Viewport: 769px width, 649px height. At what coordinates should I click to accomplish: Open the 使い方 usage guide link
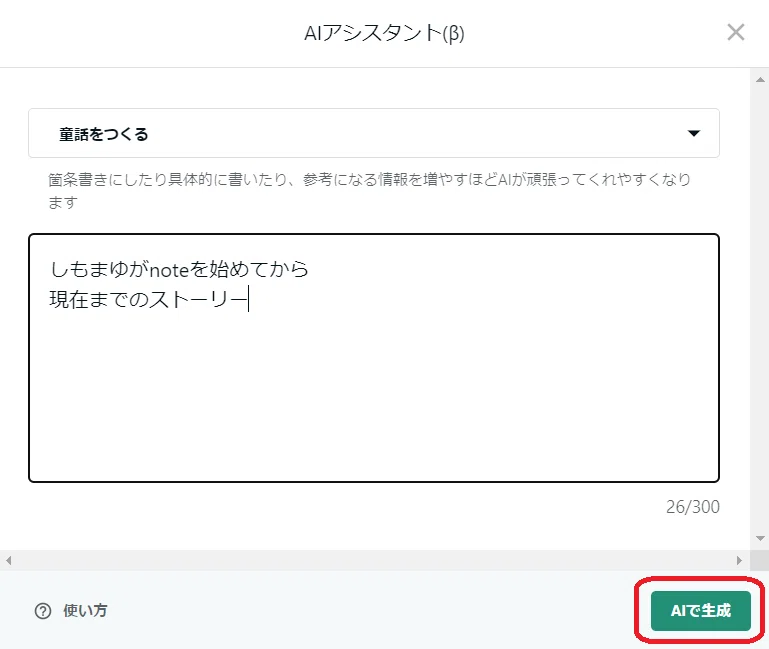[85, 611]
